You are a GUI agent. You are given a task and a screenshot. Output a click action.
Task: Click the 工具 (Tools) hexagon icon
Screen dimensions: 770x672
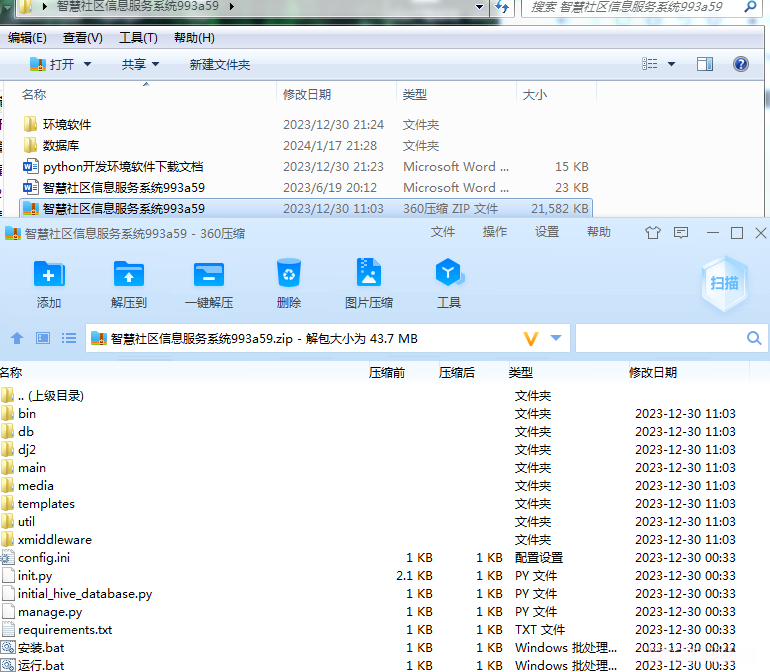coord(449,272)
